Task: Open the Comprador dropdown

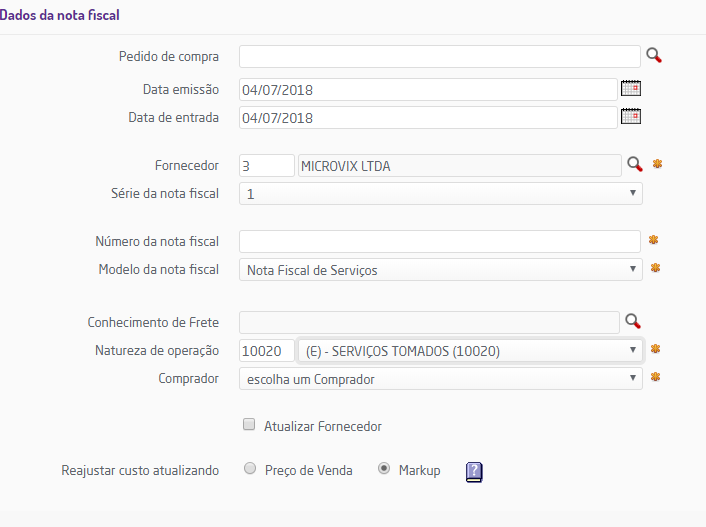Action: point(440,378)
